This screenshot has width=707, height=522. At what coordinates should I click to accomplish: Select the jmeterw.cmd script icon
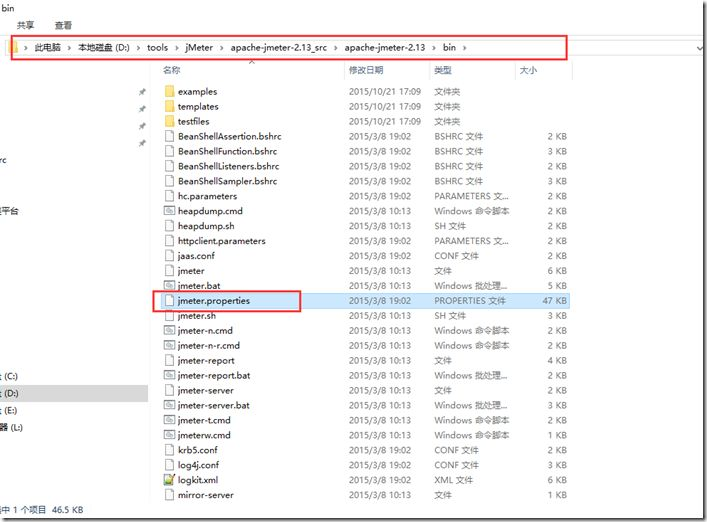coord(169,435)
